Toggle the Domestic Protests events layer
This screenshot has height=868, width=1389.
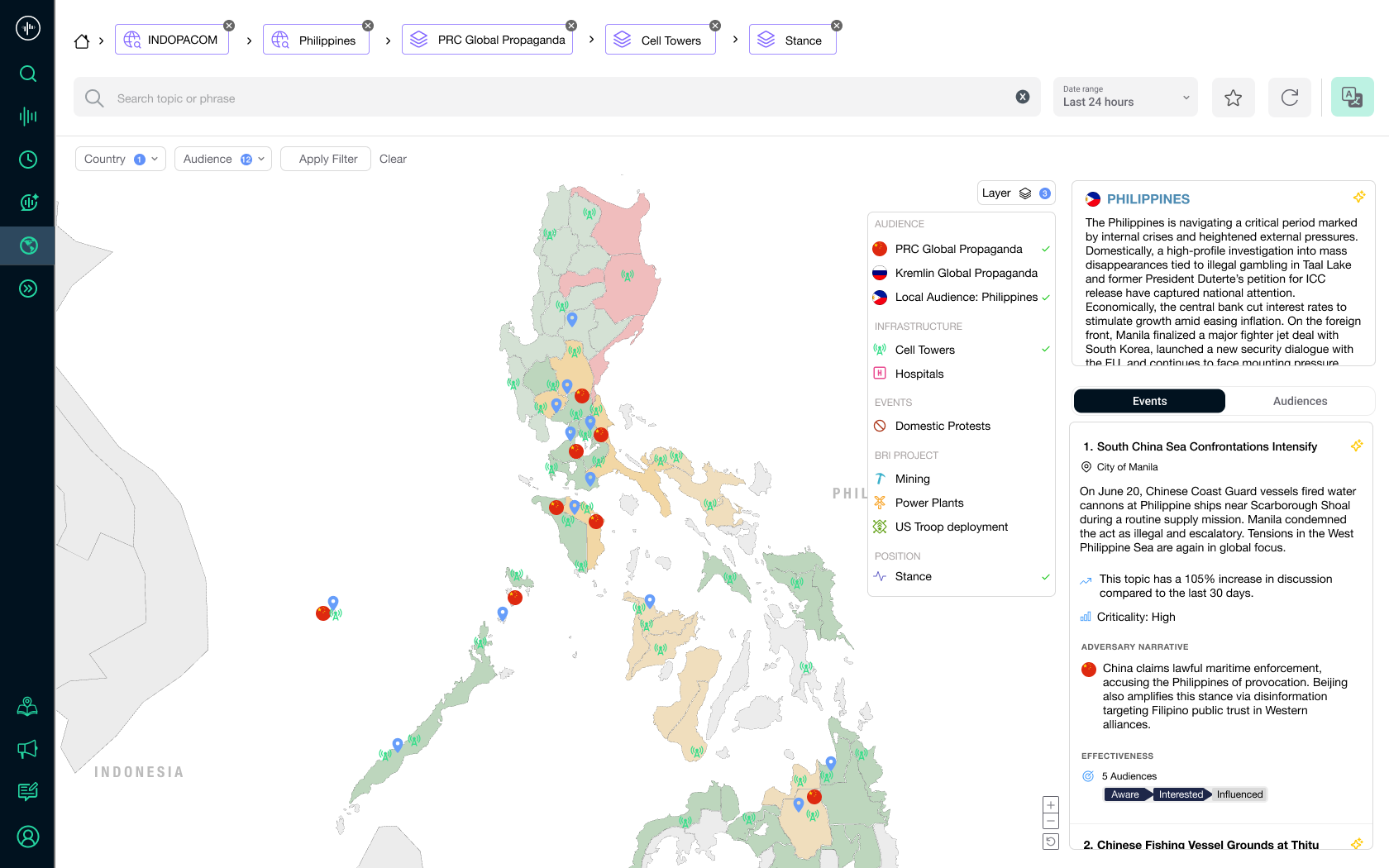pos(942,426)
